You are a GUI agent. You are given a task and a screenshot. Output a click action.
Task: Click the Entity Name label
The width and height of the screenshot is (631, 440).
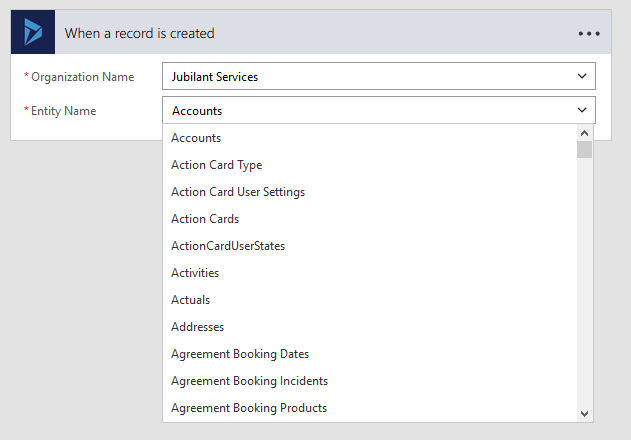[x=64, y=111]
